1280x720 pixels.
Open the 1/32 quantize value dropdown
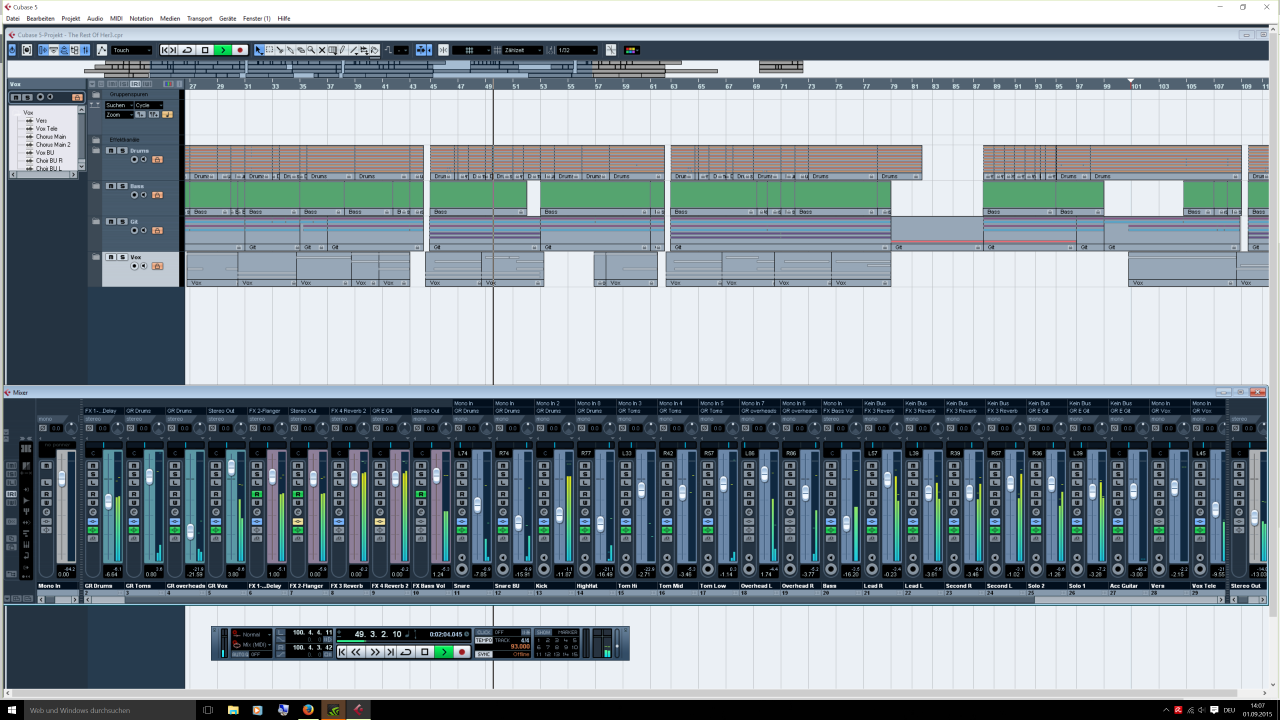pos(577,50)
